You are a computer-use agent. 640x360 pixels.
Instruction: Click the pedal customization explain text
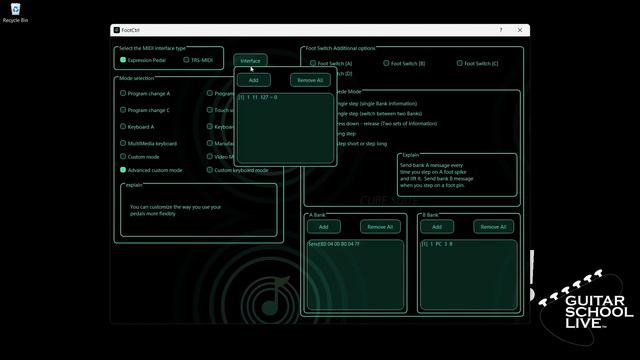pyautogui.click(x=176, y=210)
